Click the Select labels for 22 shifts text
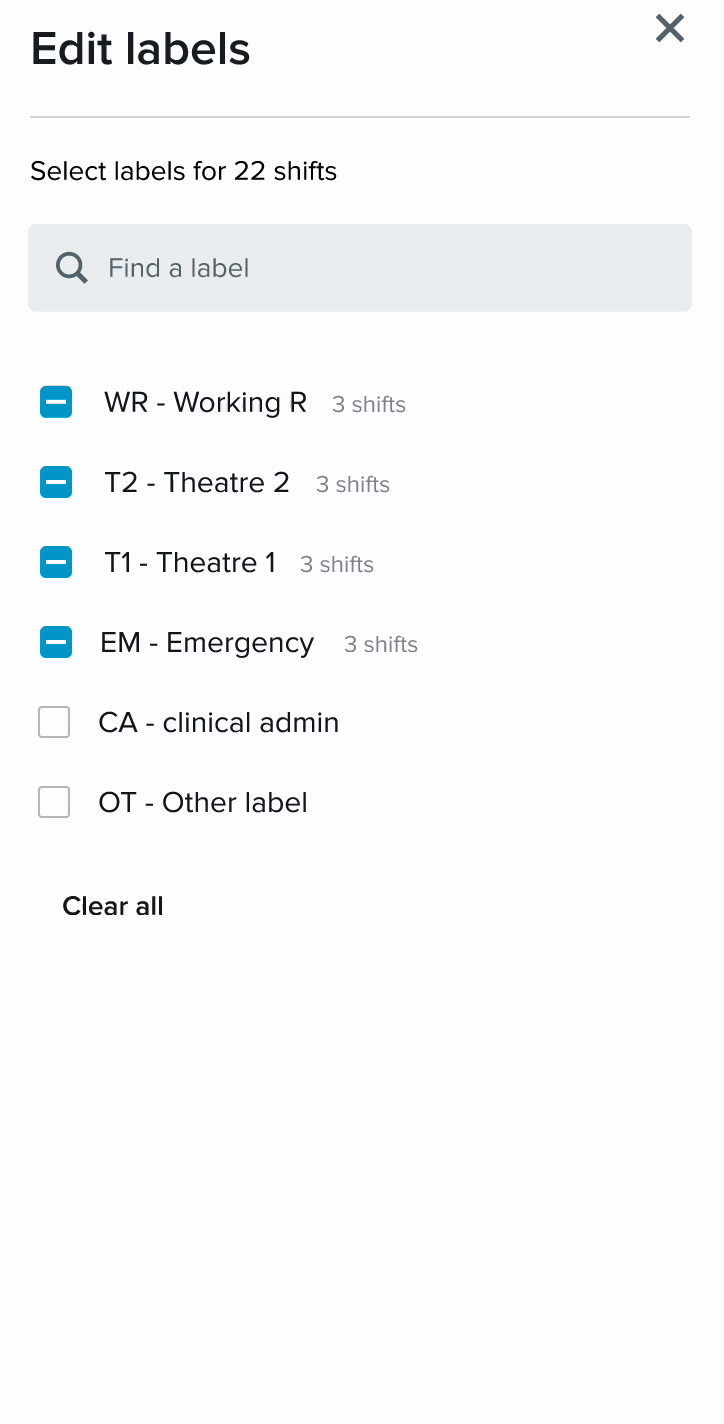 (x=184, y=171)
